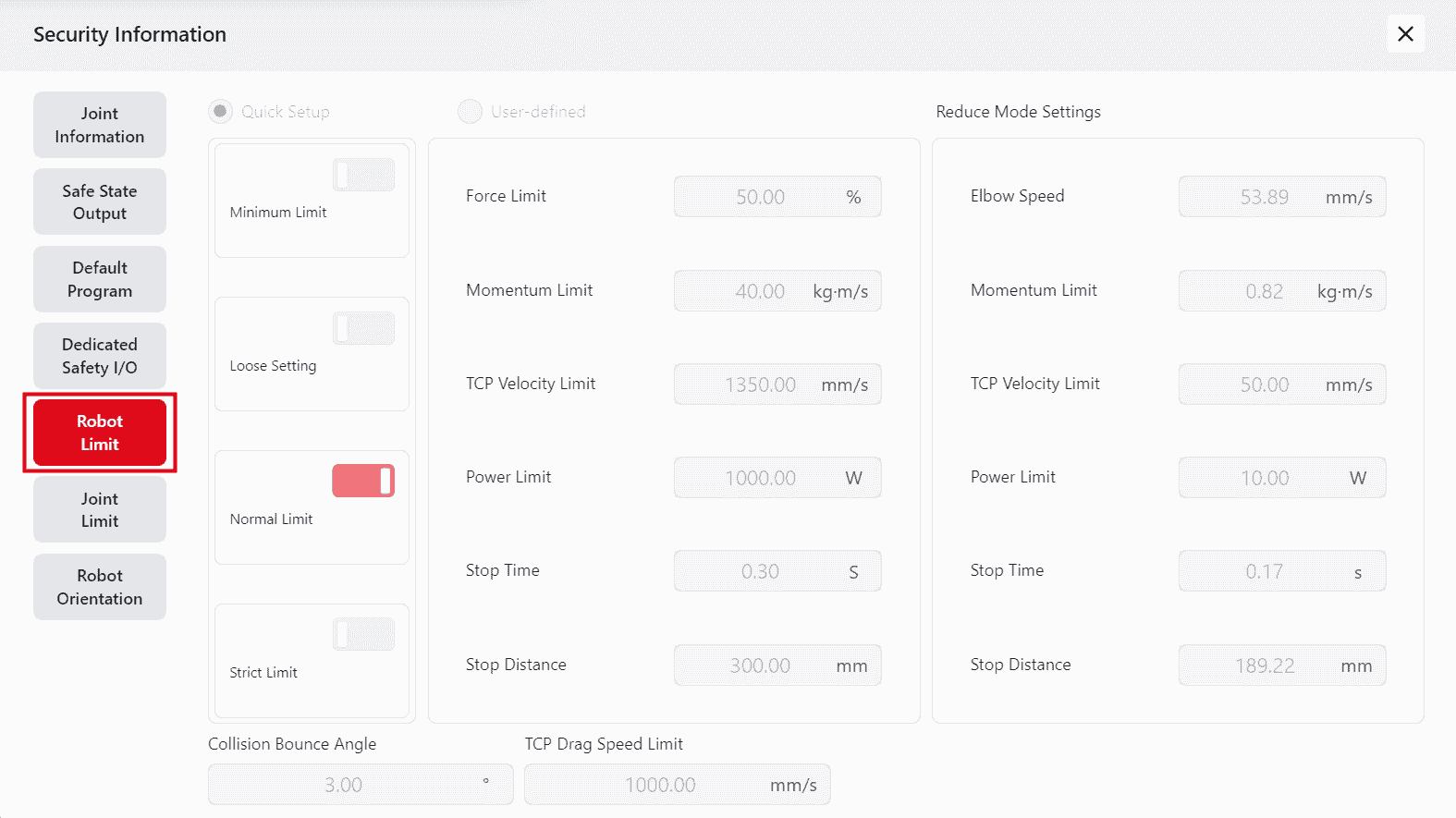Screen dimensions: 1456x818
Task: Toggle the Strict Limit switch
Action: point(363,634)
